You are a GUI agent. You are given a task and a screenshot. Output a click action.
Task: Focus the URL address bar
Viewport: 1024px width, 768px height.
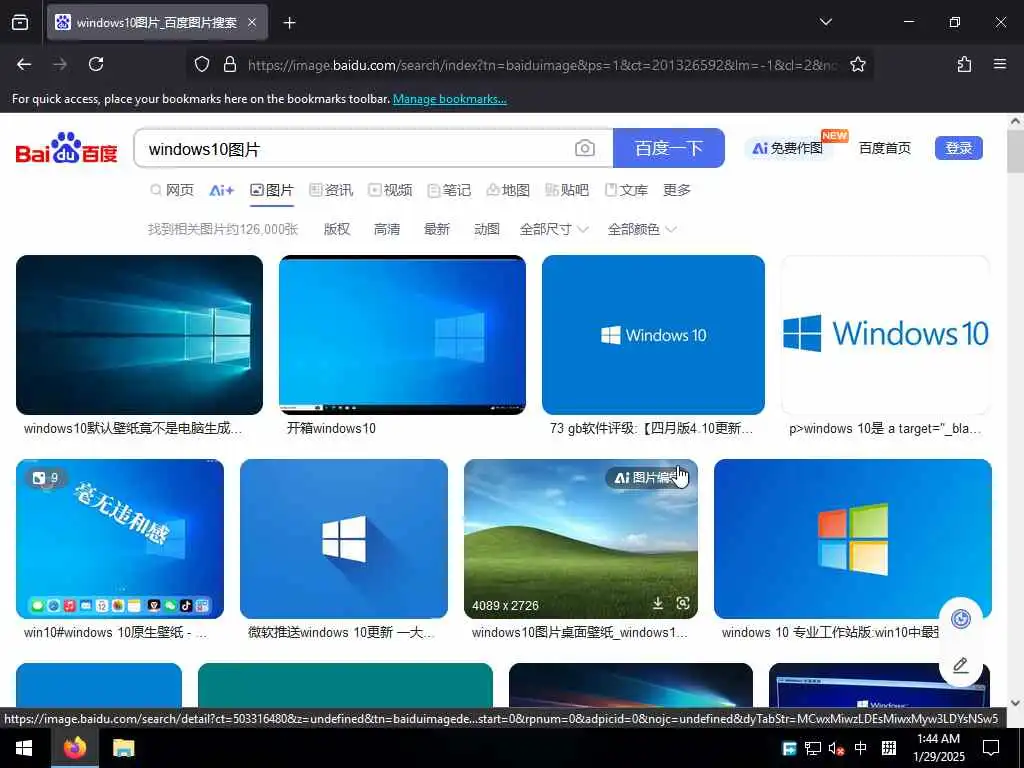click(x=542, y=65)
